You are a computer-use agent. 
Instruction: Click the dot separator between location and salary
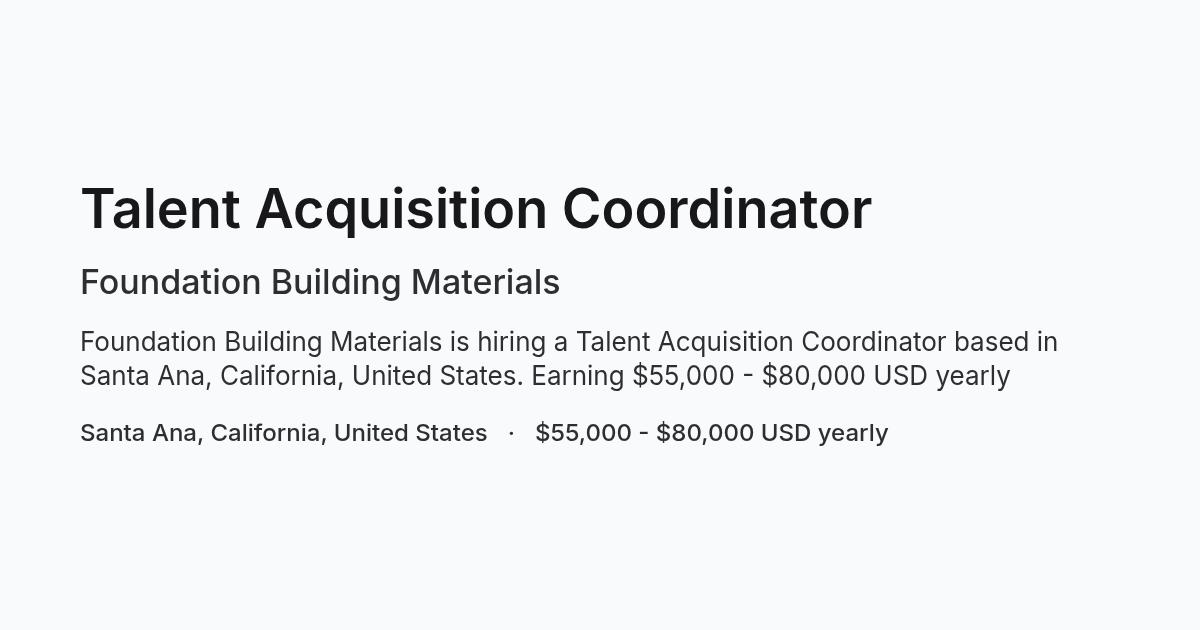point(511,433)
